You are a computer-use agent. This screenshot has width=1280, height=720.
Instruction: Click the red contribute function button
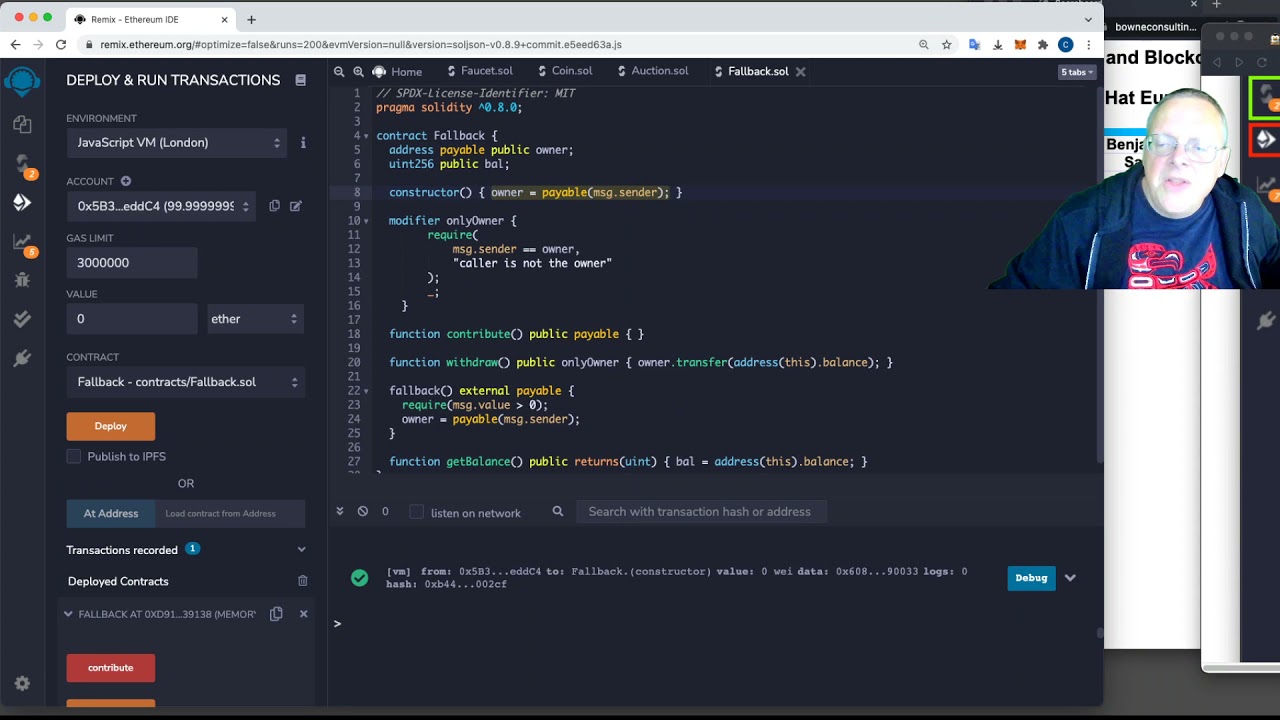pos(111,668)
